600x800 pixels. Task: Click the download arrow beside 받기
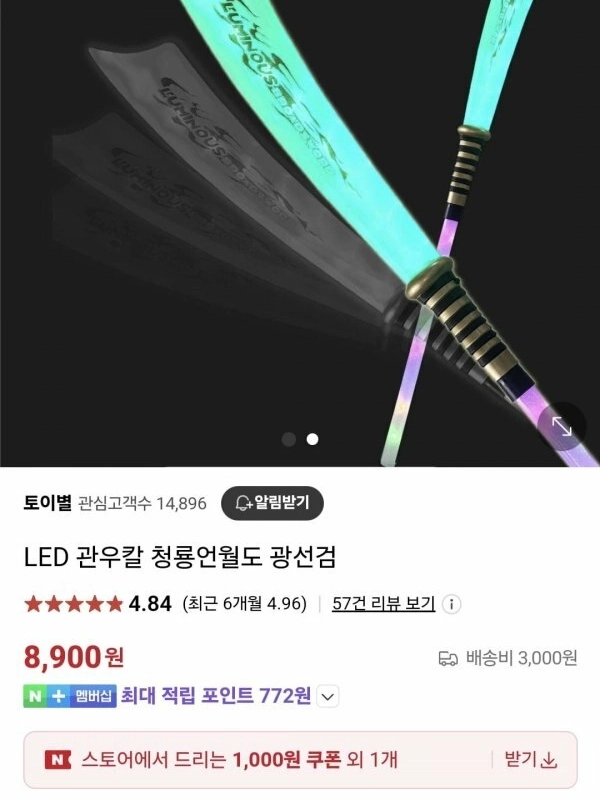click(548, 761)
